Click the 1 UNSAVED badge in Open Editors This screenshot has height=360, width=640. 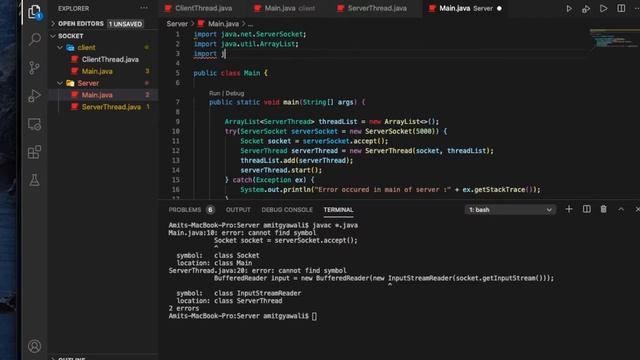coord(125,24)
